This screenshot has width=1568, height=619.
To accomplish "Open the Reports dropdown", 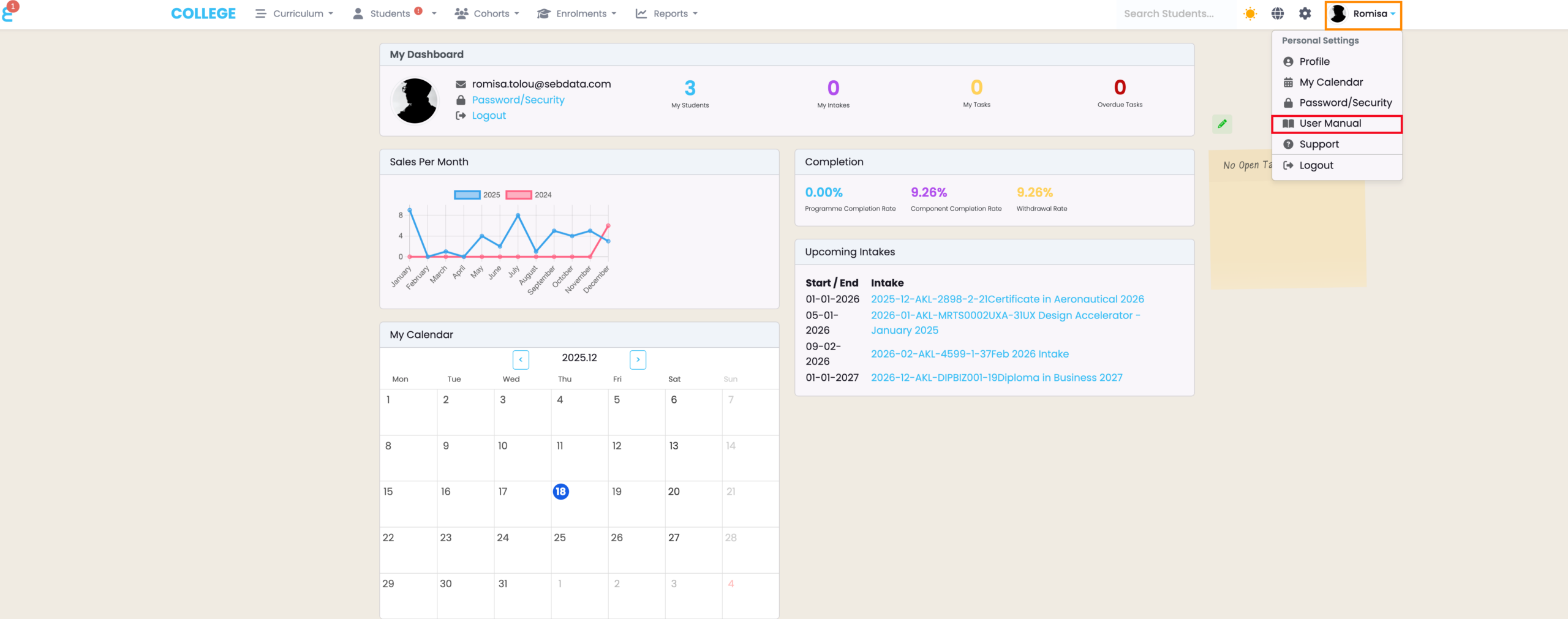I will (667, 13).
